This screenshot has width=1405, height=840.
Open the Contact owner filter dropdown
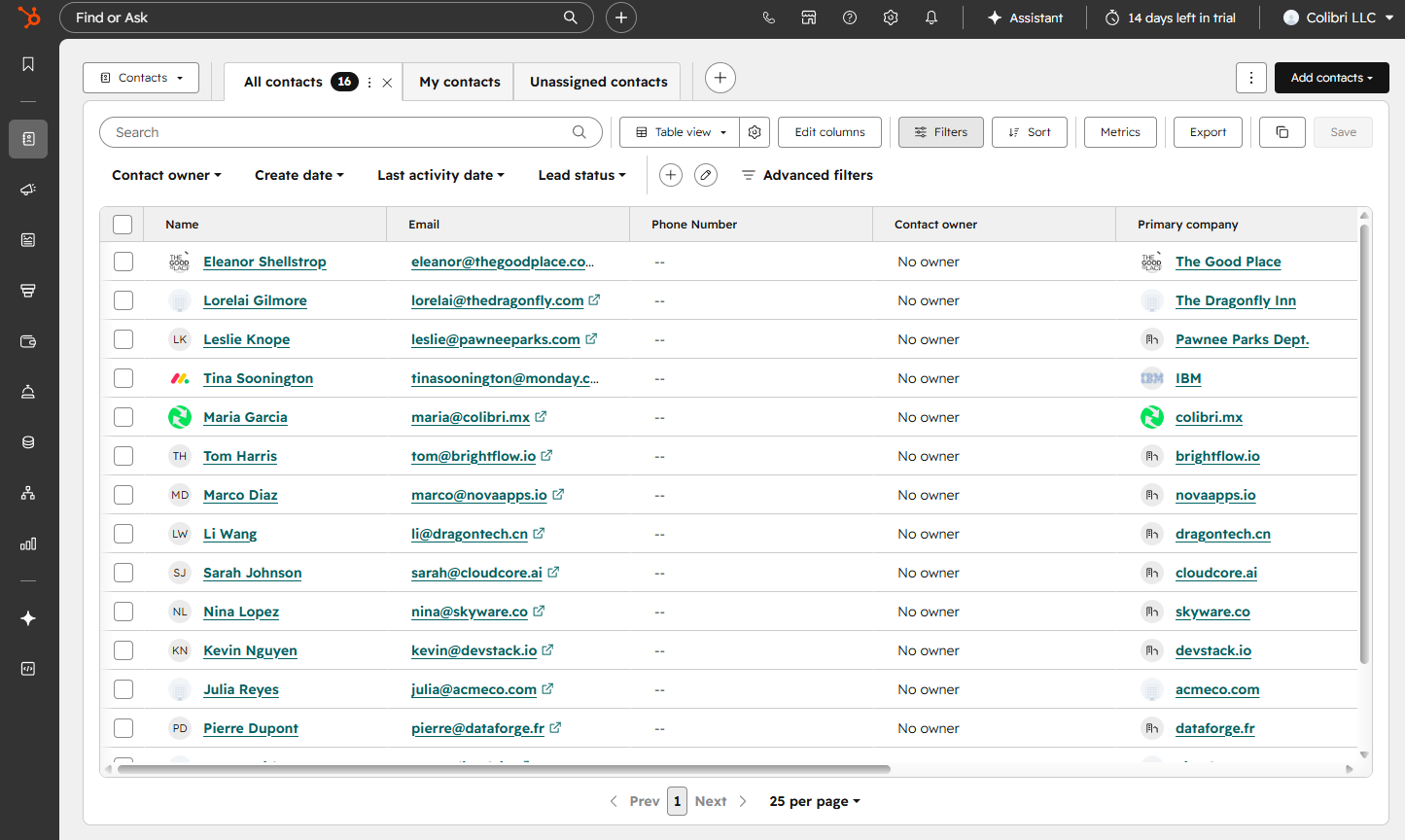[165, 175]
